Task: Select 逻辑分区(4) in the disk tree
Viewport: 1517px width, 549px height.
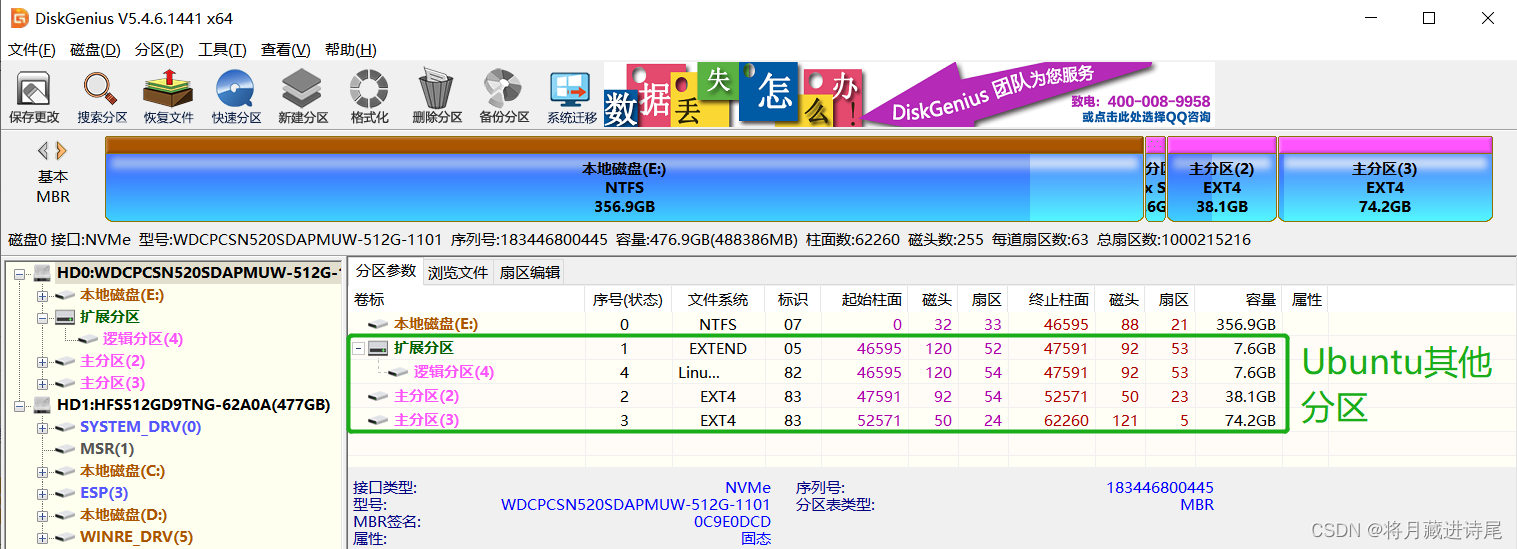Action: 143,339
